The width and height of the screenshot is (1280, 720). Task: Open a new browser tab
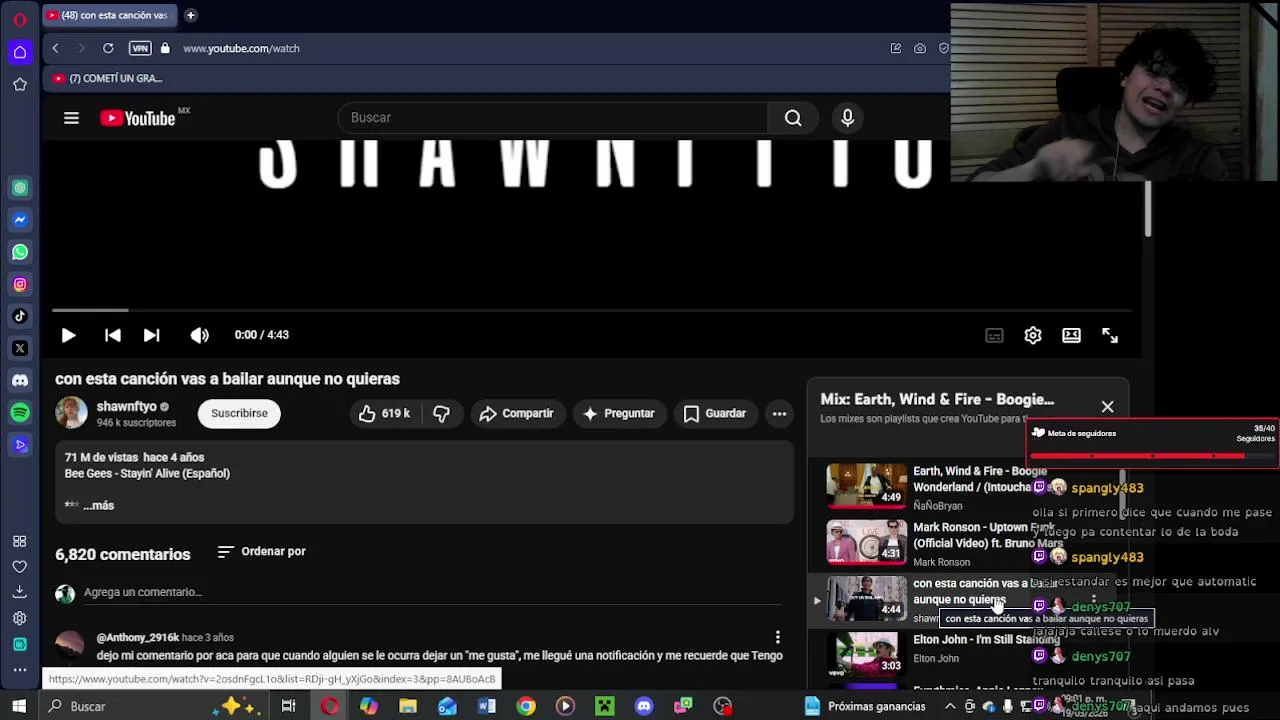(190, 15)
